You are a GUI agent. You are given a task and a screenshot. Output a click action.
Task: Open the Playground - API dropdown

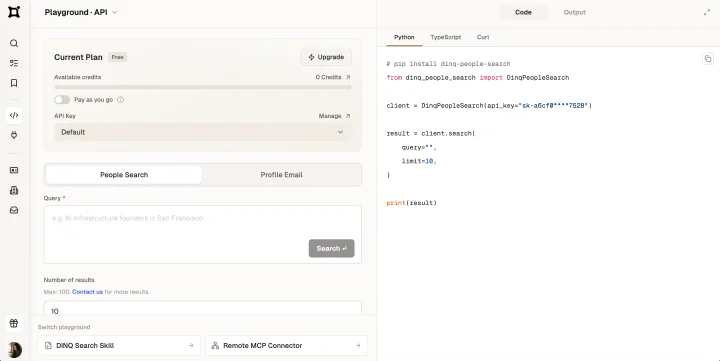click(x=81, y=12)
